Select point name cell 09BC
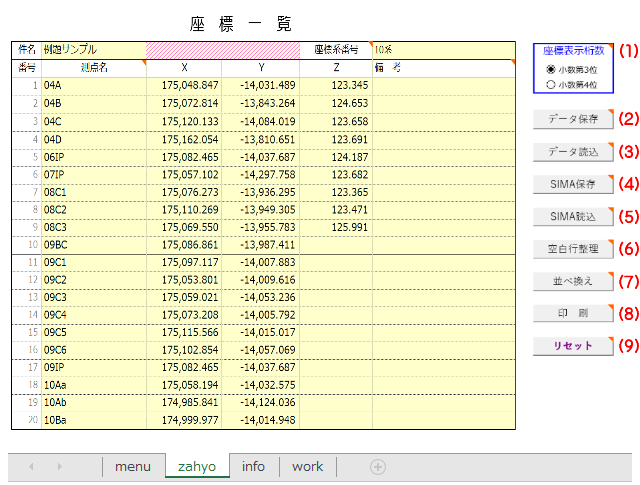The height and width of the screenshot is (485, 640). [94, 245]
